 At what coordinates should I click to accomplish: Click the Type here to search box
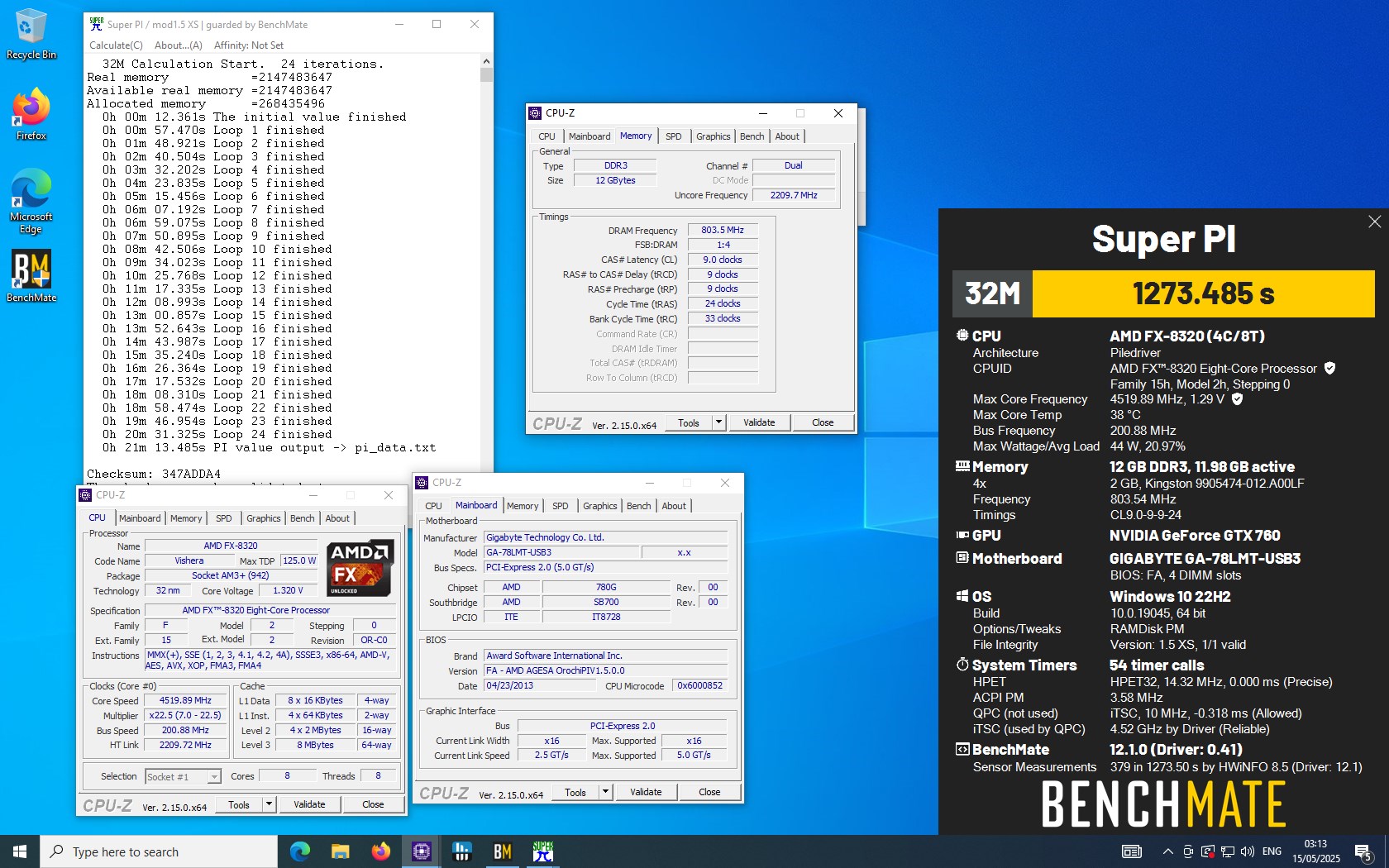point(159,851)
